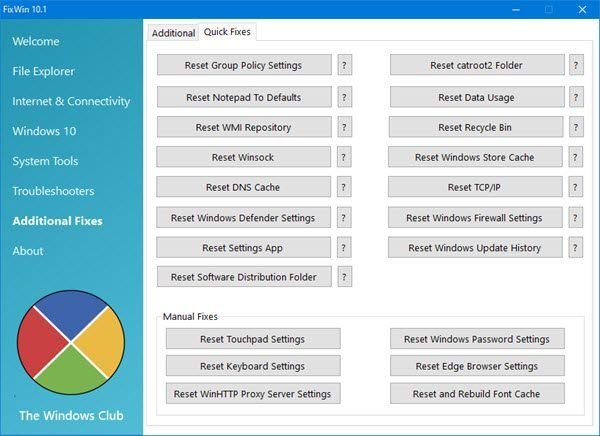This screenshot has height=436, width=600.
Task: Open File Explorer section in sidebar
Action: 43,71
